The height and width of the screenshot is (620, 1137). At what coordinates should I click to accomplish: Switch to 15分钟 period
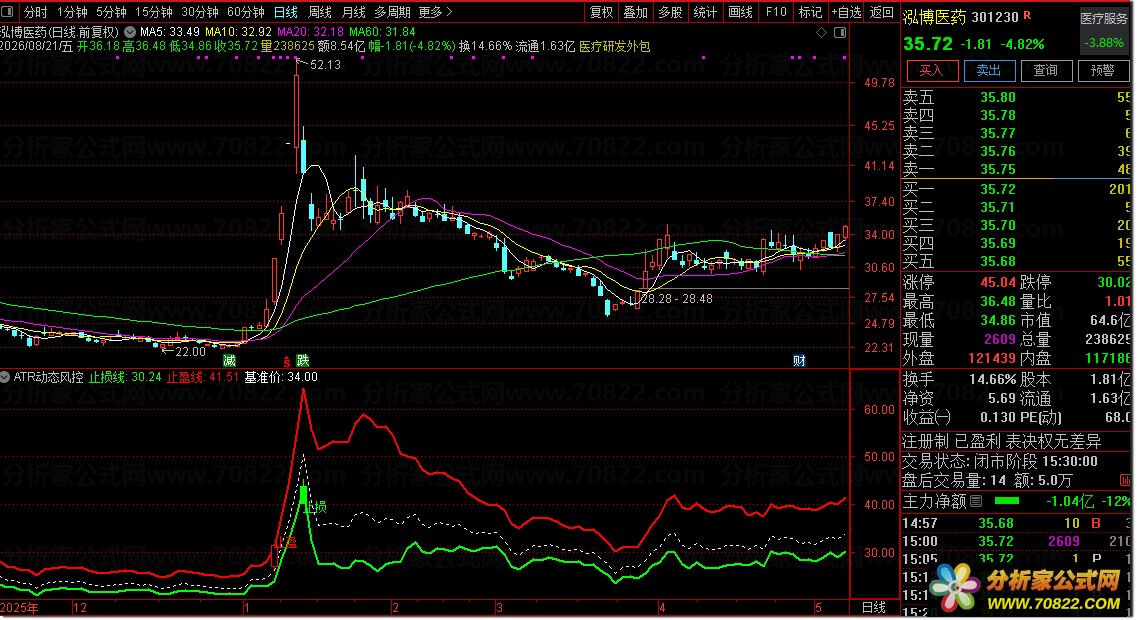point(153,12)
